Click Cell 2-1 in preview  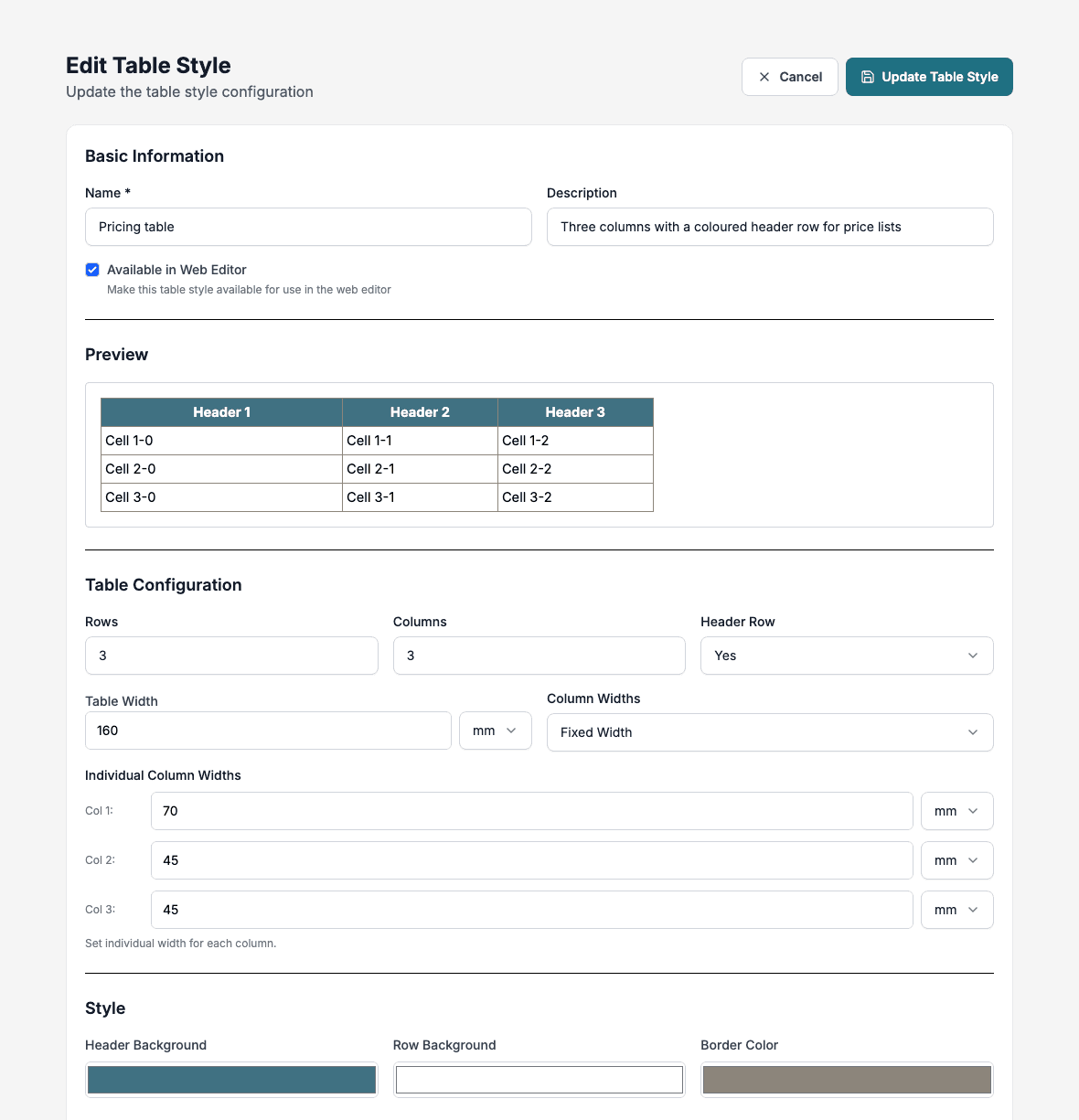tap(420, 469)
